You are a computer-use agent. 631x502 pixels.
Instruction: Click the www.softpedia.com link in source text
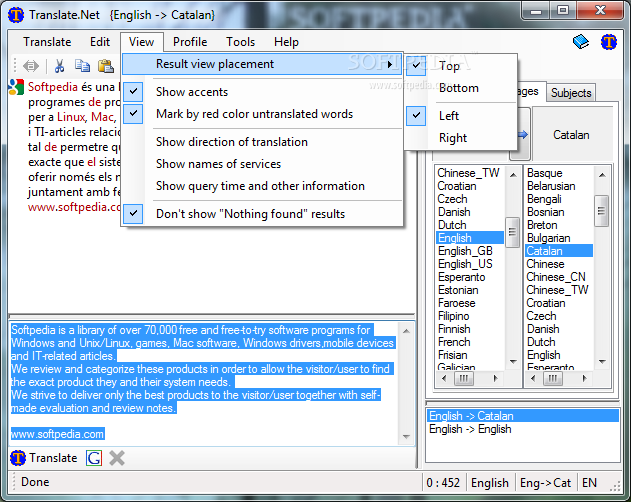(x=58, y=434)
